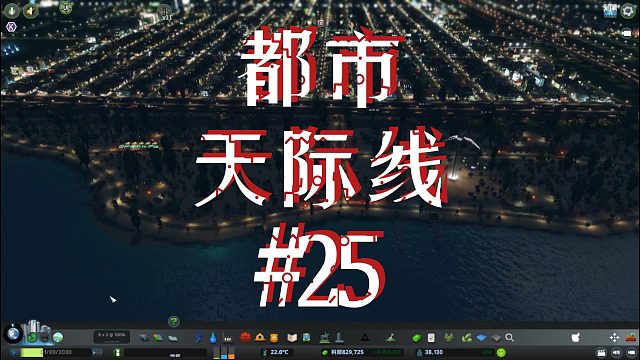Click the thermometer icon beside temperature
This screenshot has height=360, width=640.
tap(265, 352)
